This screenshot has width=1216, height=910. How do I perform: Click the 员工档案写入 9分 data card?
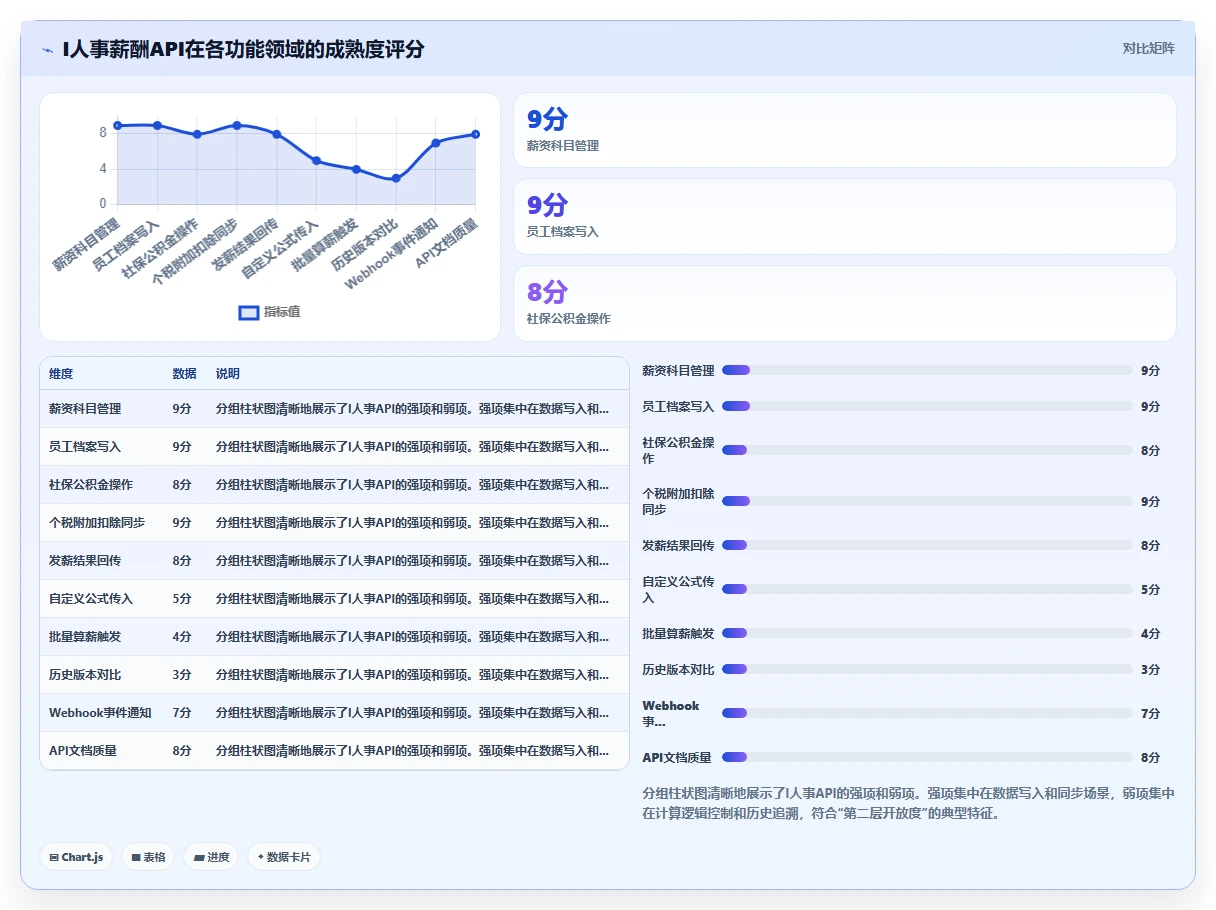tap(845, 216)
